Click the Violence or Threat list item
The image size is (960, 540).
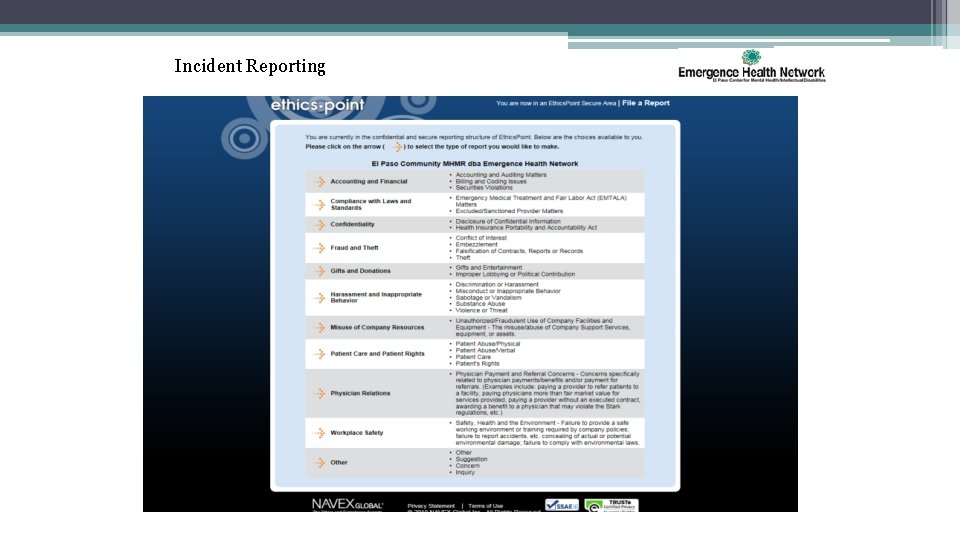click(x=481, y=310)
